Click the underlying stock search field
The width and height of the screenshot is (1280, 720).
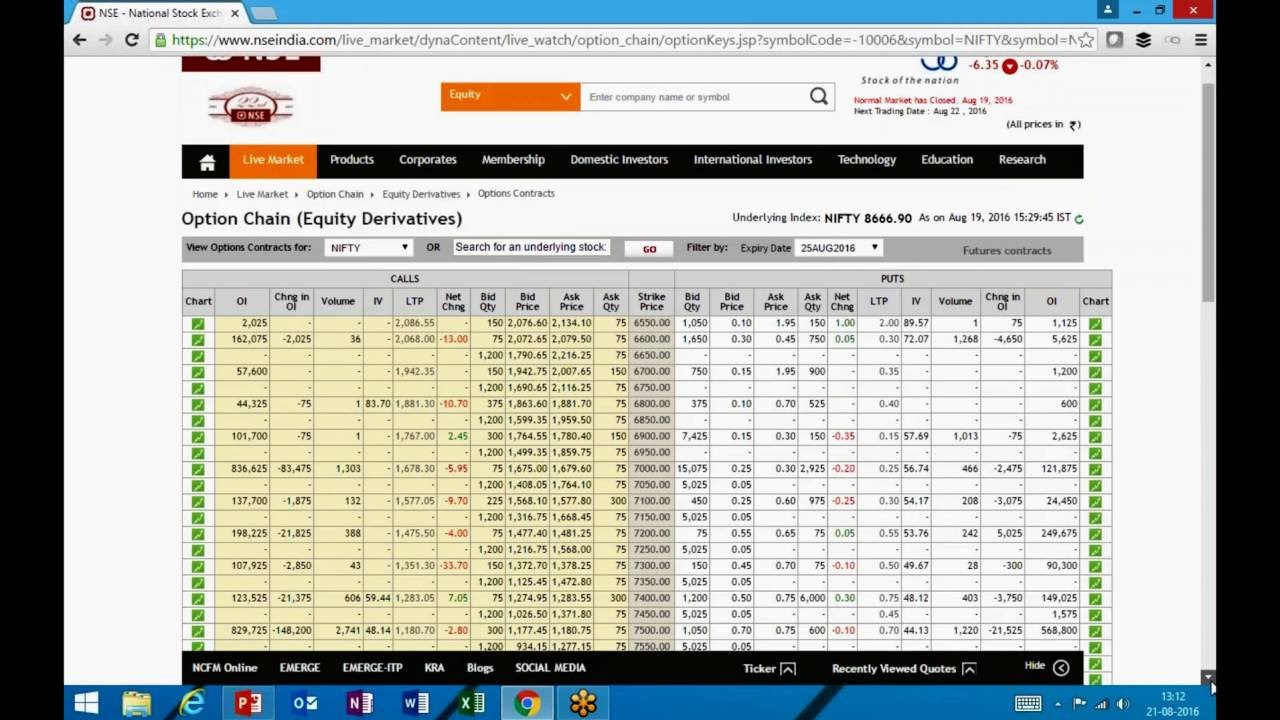[x=531, y=247]
